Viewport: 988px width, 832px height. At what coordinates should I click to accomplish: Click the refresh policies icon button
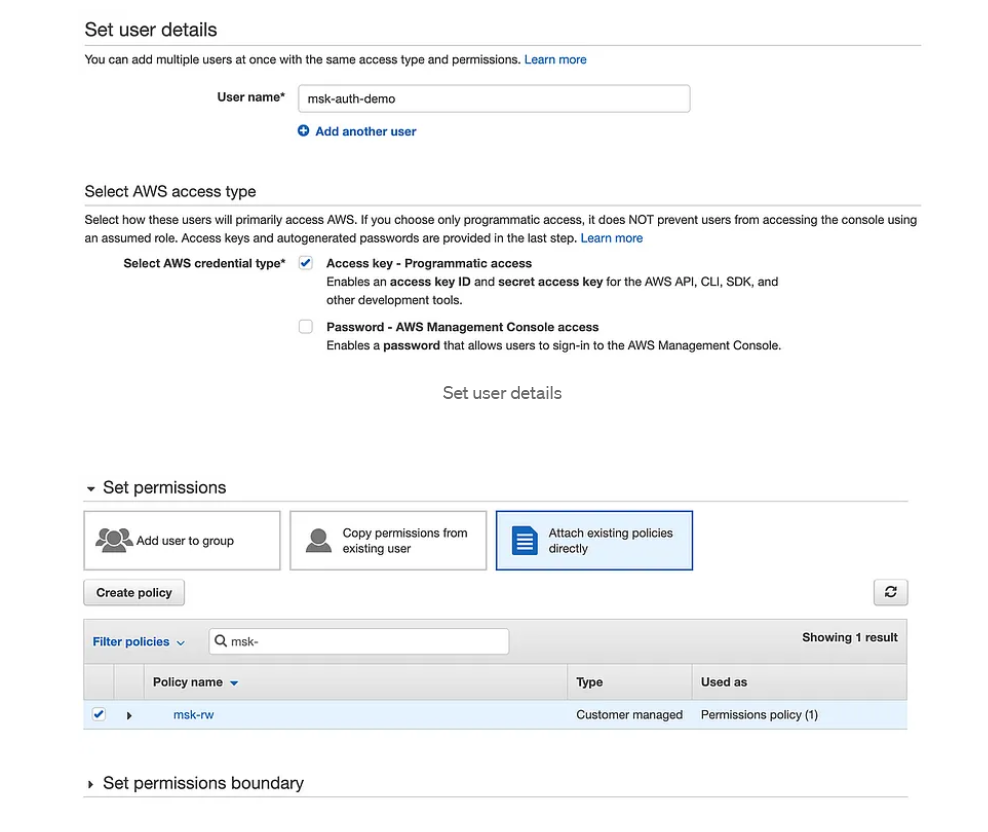pyautogui.click(x=890, y=592)
